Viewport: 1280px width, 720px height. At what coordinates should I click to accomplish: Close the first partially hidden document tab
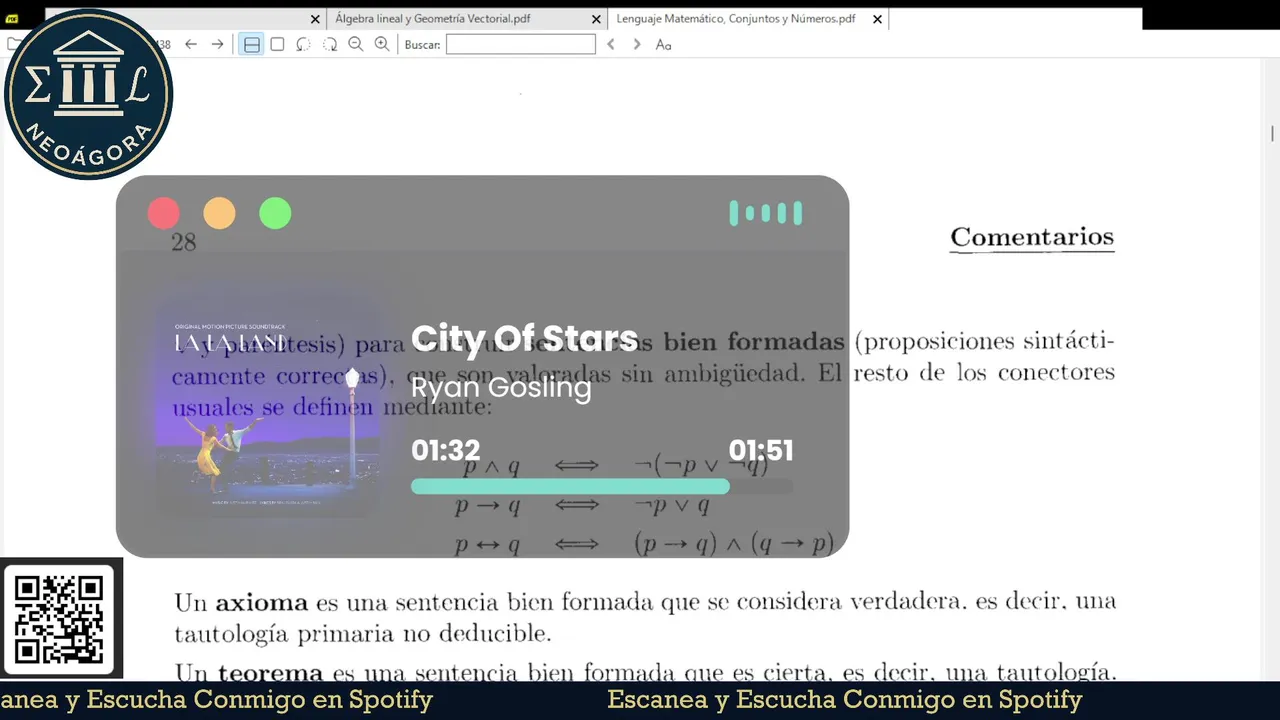point(315,19)
